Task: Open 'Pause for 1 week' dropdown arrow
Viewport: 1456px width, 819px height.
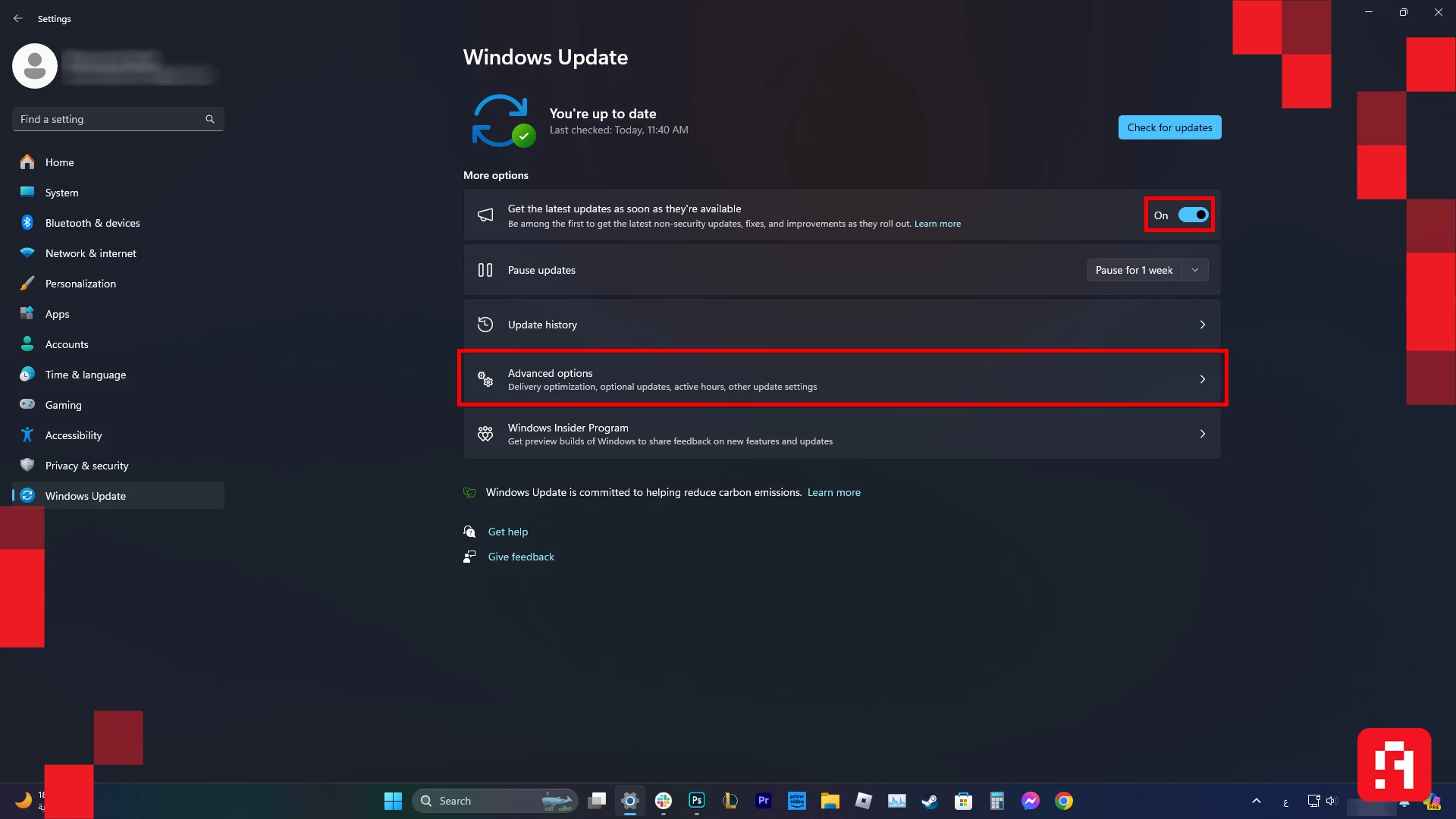Action: coord(1195,270)
